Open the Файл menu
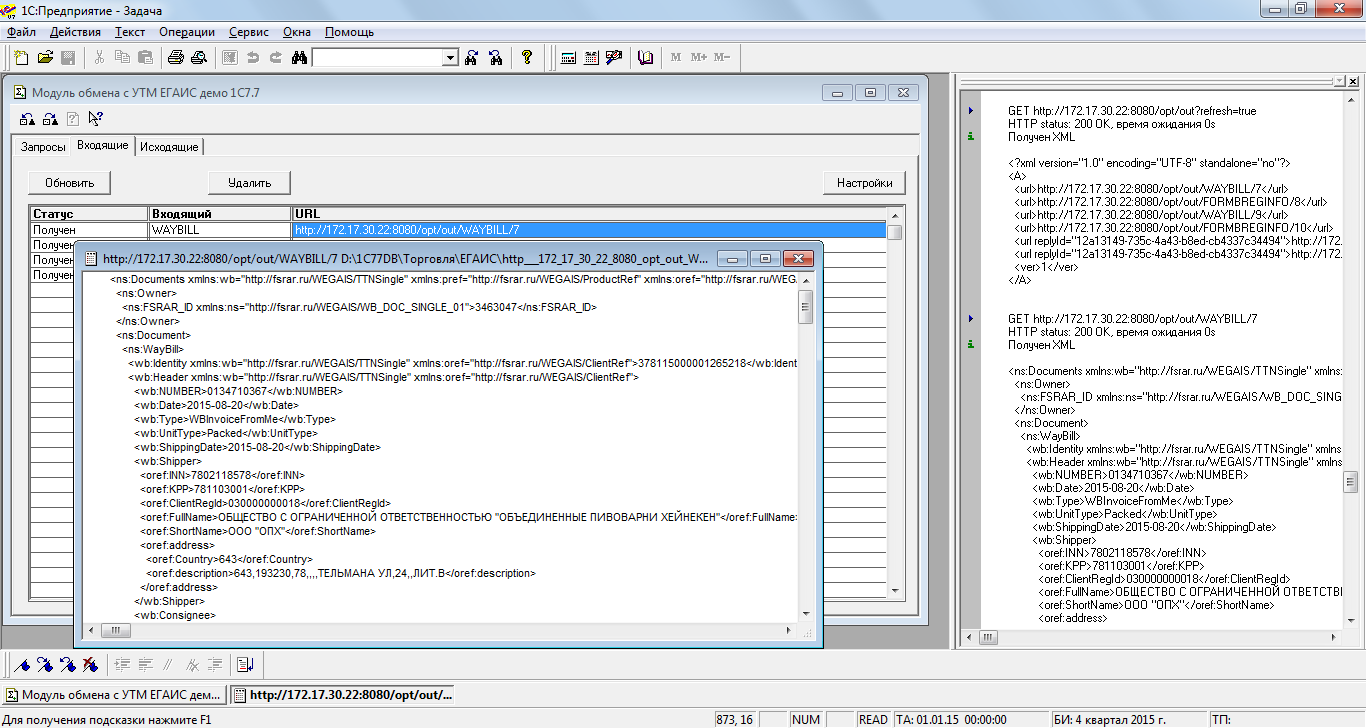Viewport: 1366px width, 728px height. click(x=21, y=32)
